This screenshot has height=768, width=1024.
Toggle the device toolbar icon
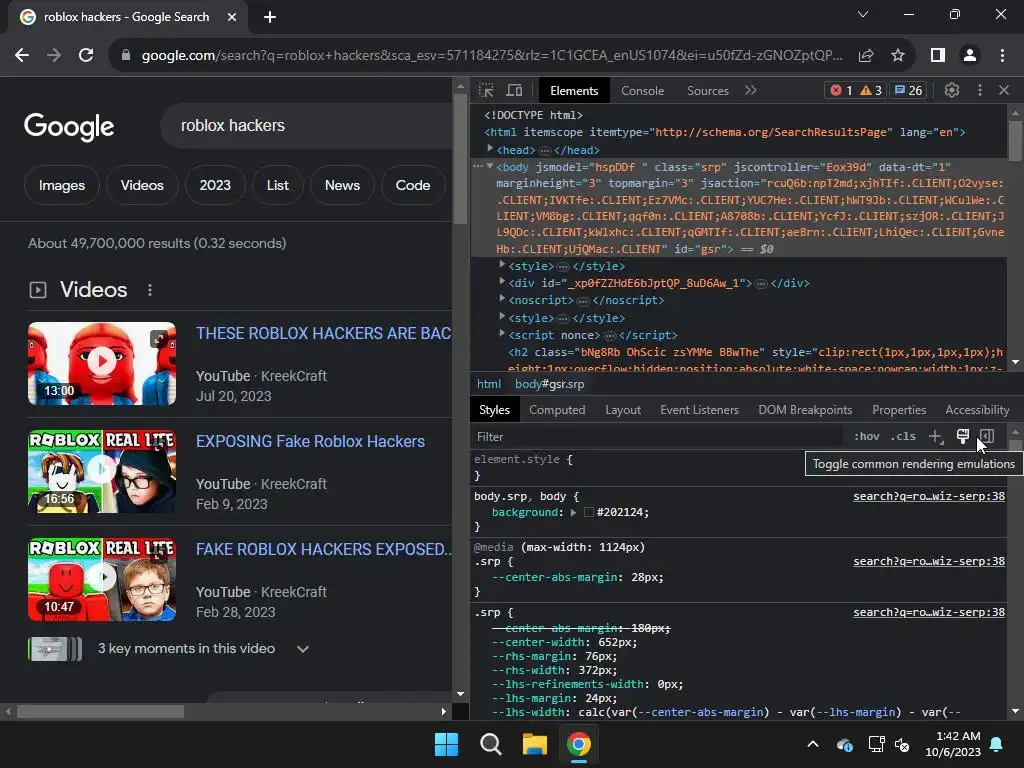[515, 91]
